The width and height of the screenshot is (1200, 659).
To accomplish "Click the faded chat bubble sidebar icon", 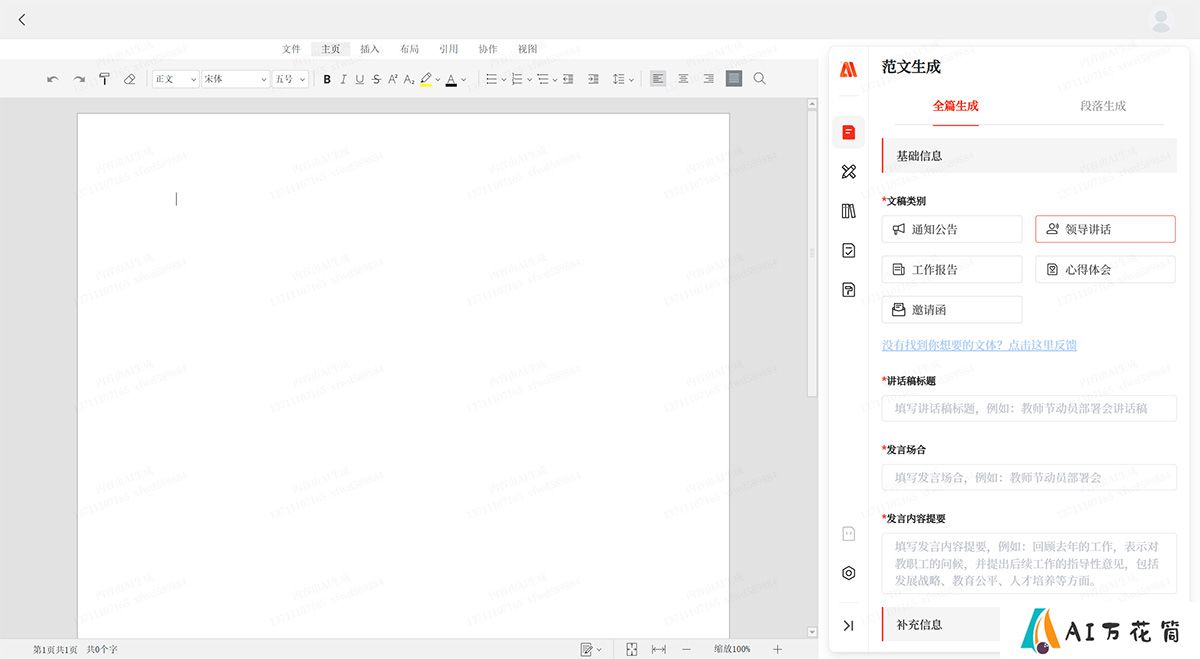I will coord(848,534).
